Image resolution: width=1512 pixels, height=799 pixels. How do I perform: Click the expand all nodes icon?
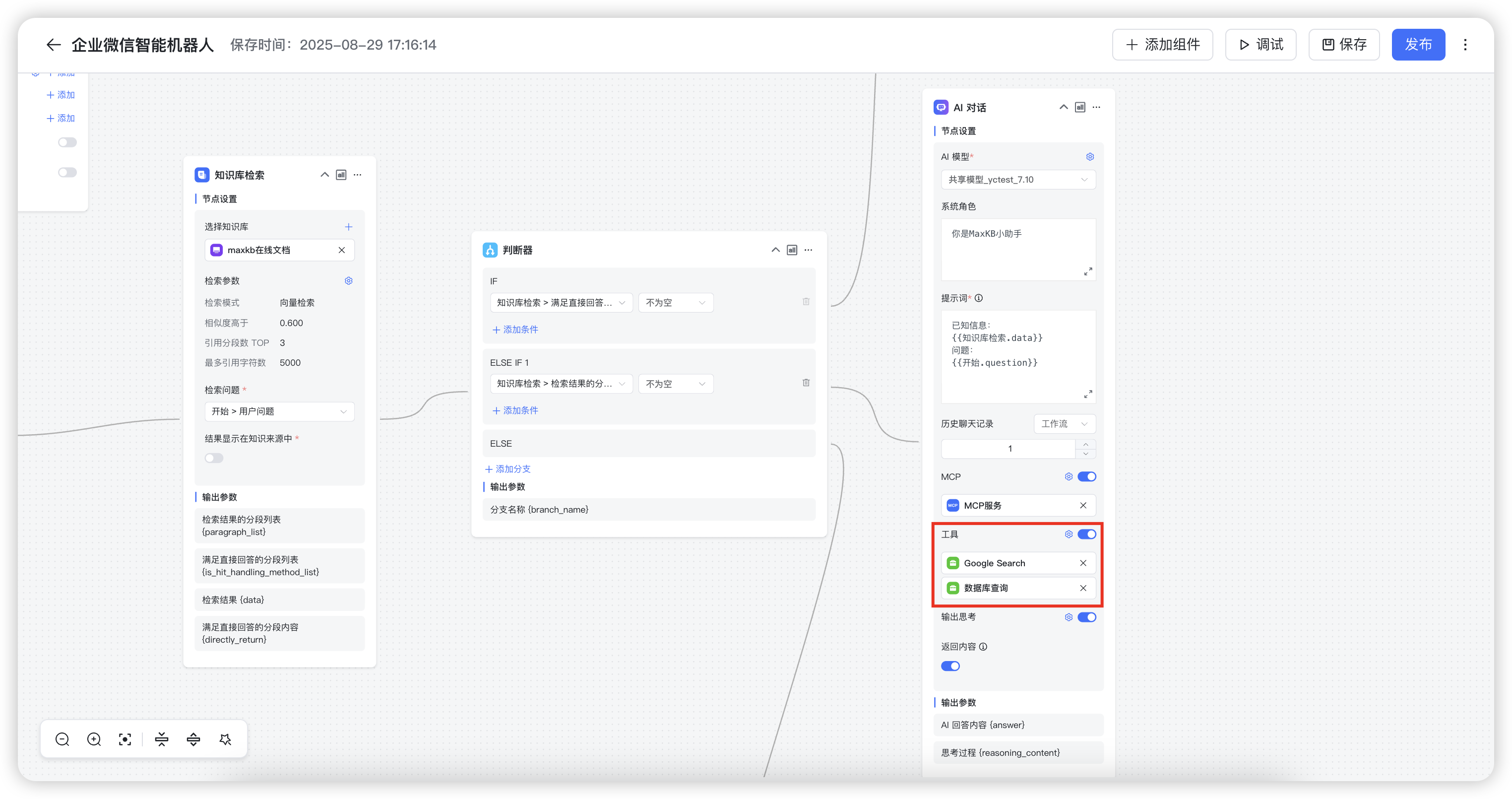click(x=193, y=739)
